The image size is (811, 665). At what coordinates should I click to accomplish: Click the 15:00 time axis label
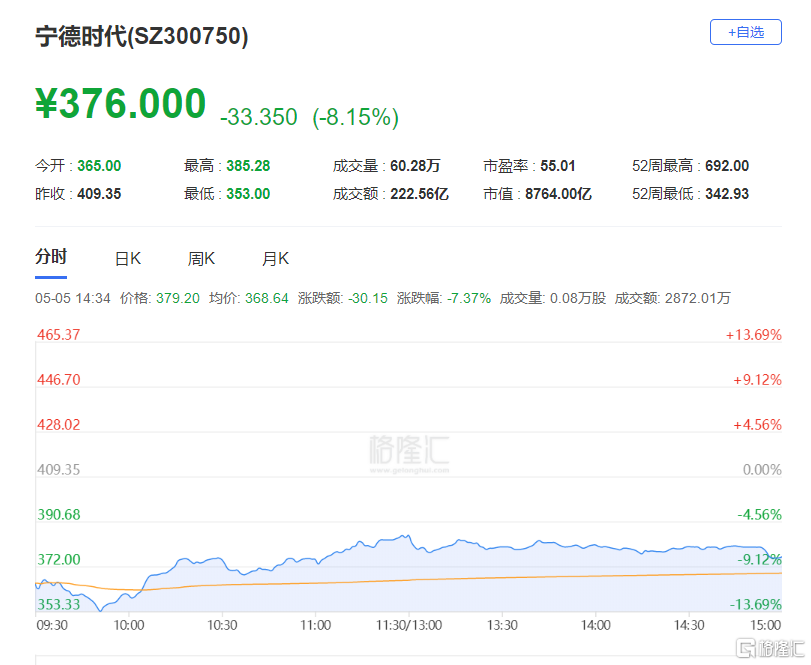point(765,625)
